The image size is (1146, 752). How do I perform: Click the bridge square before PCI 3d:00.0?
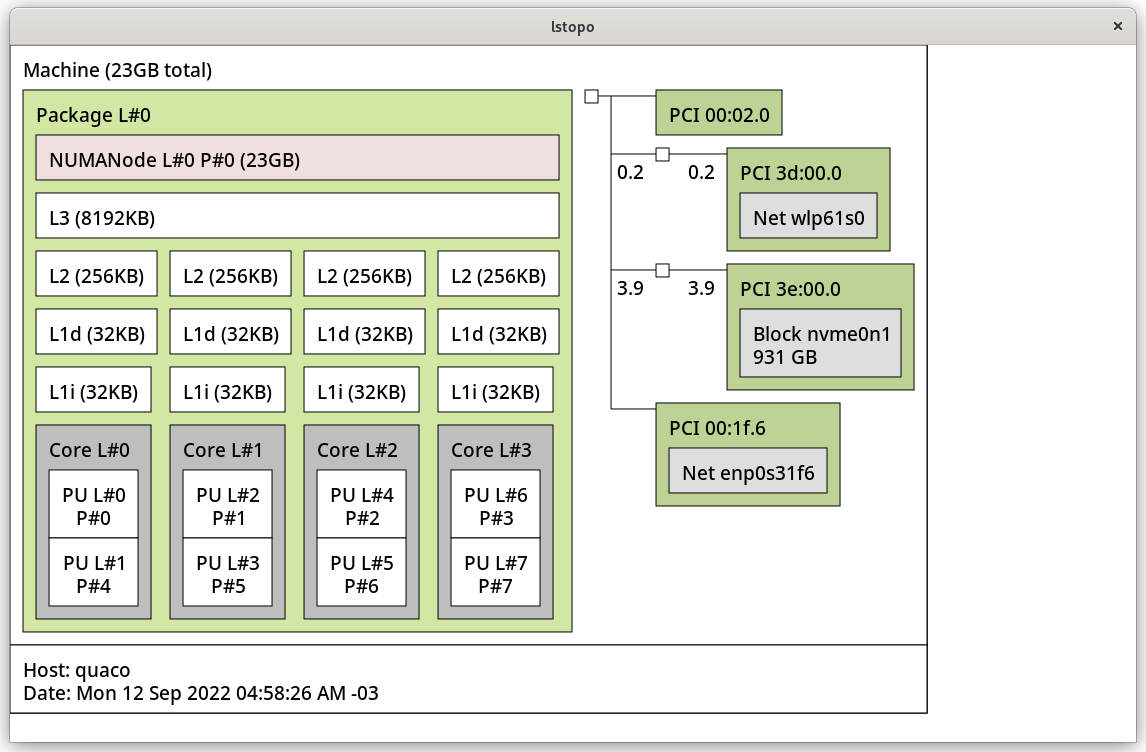click(x=662, y=154)
